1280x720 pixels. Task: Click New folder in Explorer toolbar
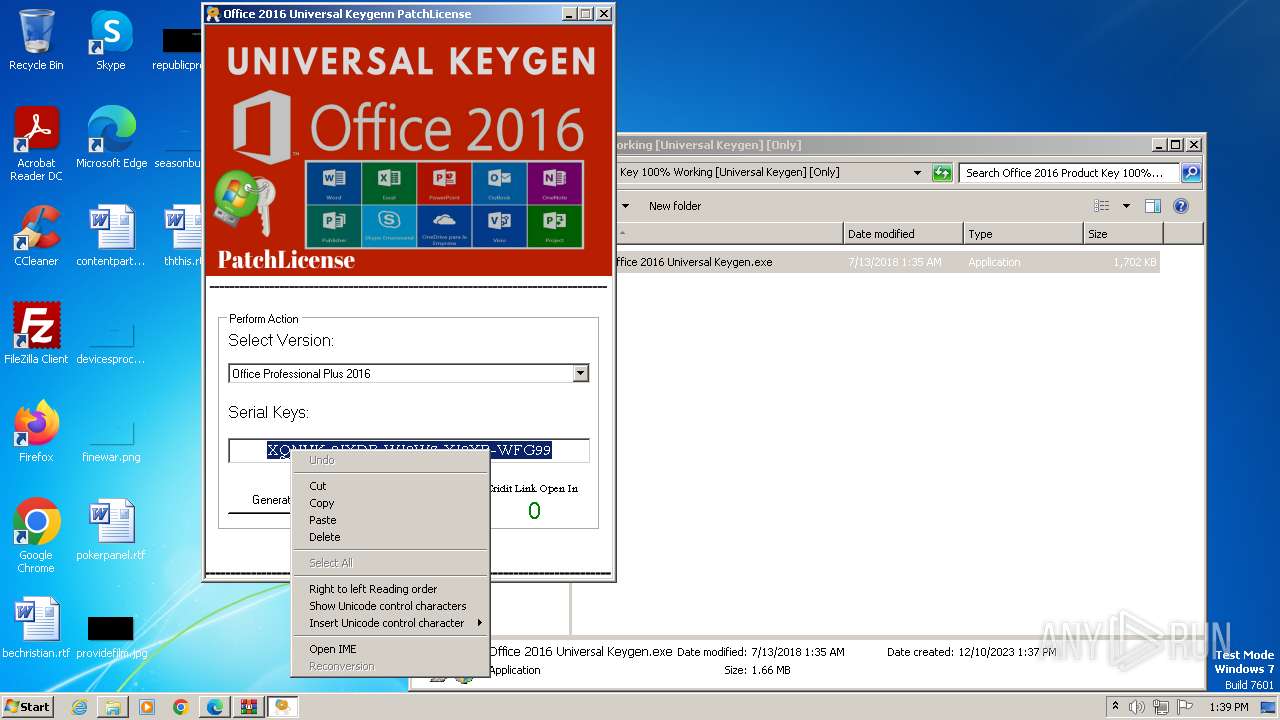click(x=675, y=206)
